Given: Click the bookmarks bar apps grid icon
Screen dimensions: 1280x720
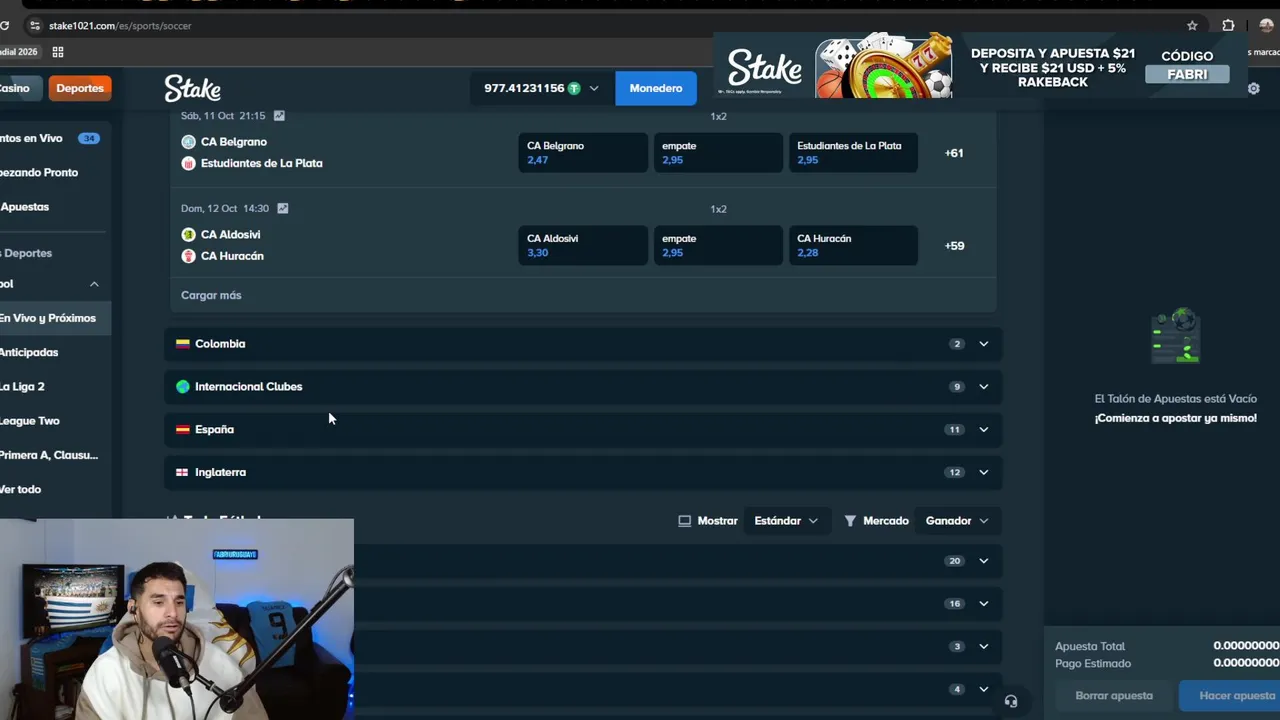Looking at the screenshot, I should click(x=58, y=52).
